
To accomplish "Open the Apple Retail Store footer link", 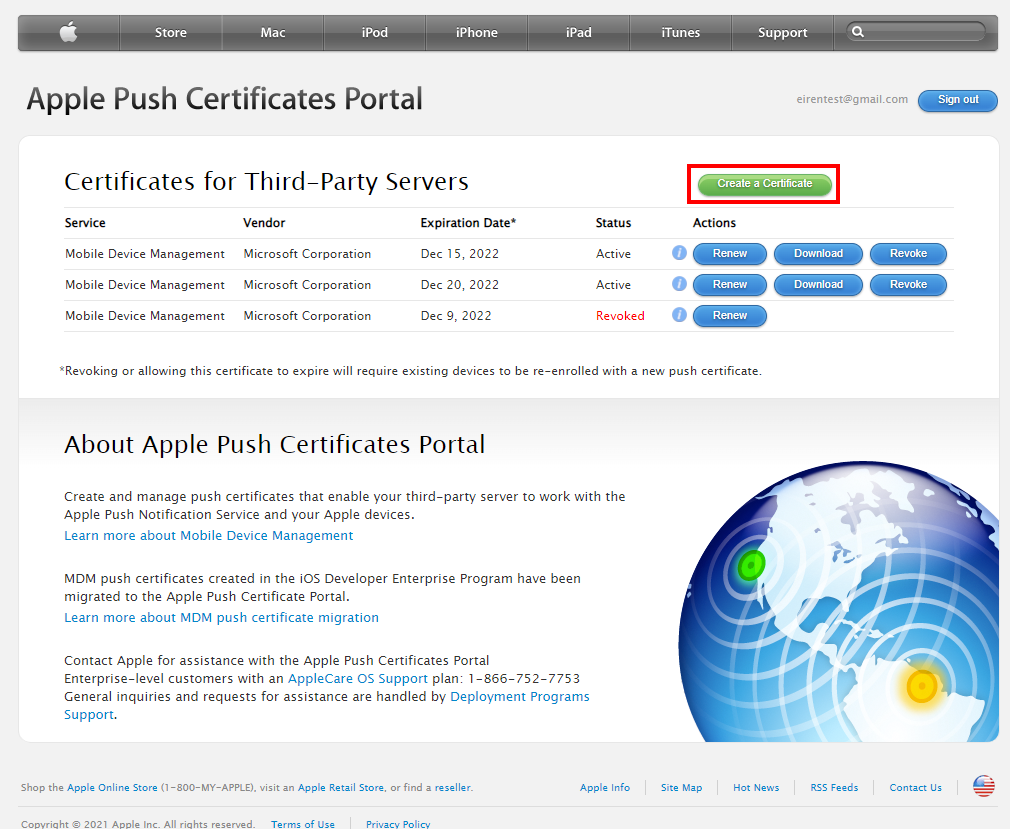I will 341,787.
